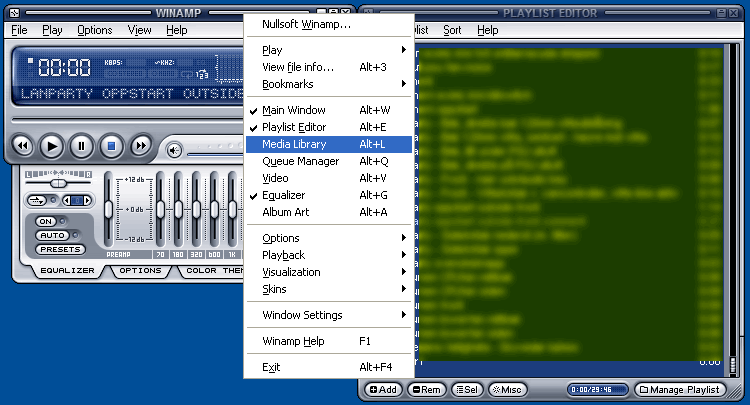This screenshot has width=750, height=405.
Task: Open the Help menu in Playlist Editor
Action: [x=487, y=30]
